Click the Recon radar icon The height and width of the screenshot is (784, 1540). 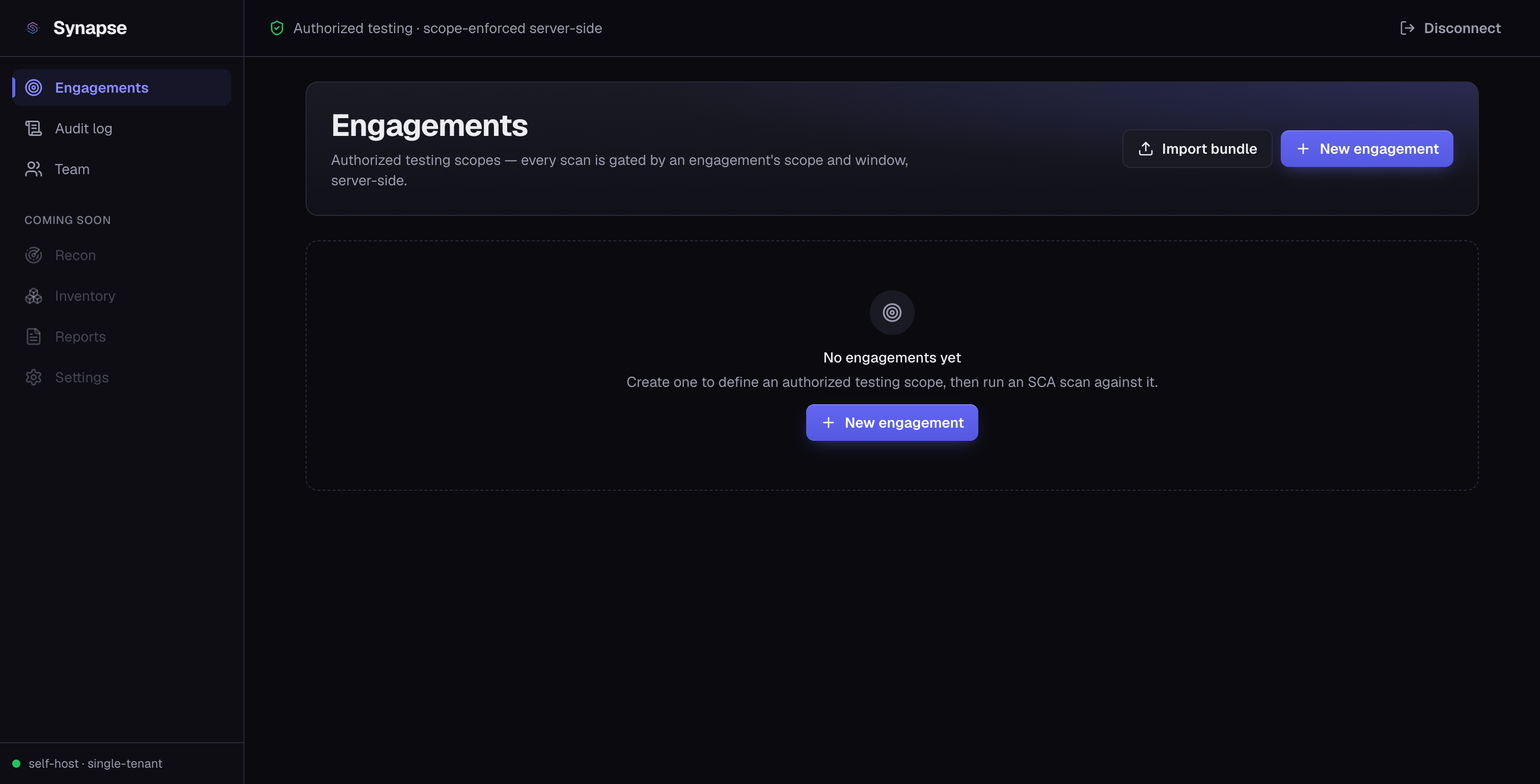(x=34, y=255)
